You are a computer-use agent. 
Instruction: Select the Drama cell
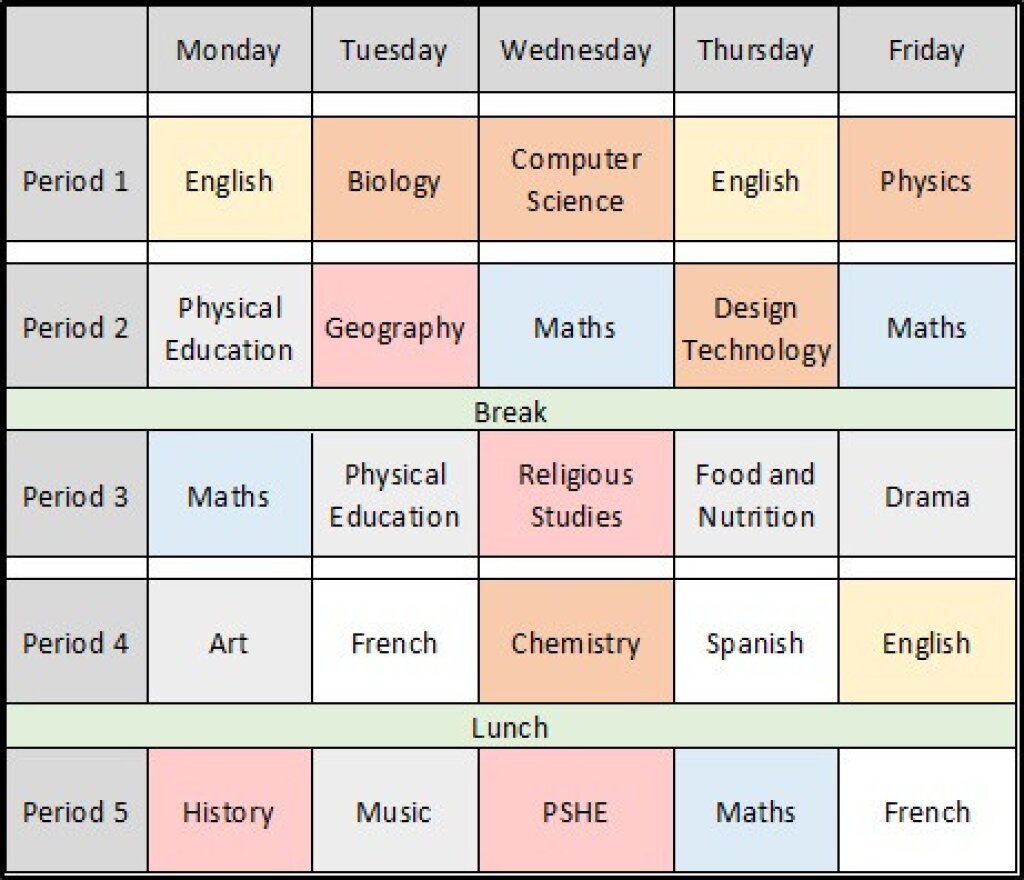point(926,496)
